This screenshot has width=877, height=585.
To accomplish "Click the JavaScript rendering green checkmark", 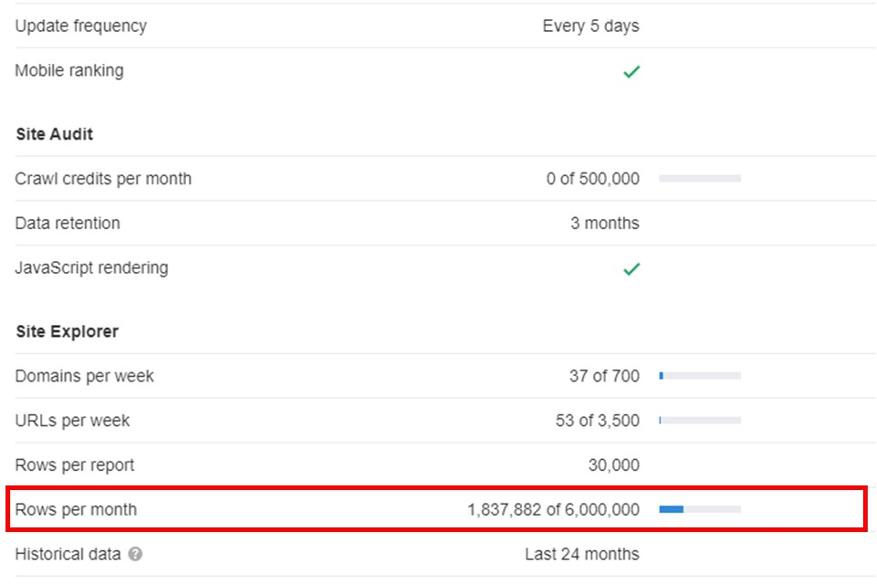I will (631, 269).
